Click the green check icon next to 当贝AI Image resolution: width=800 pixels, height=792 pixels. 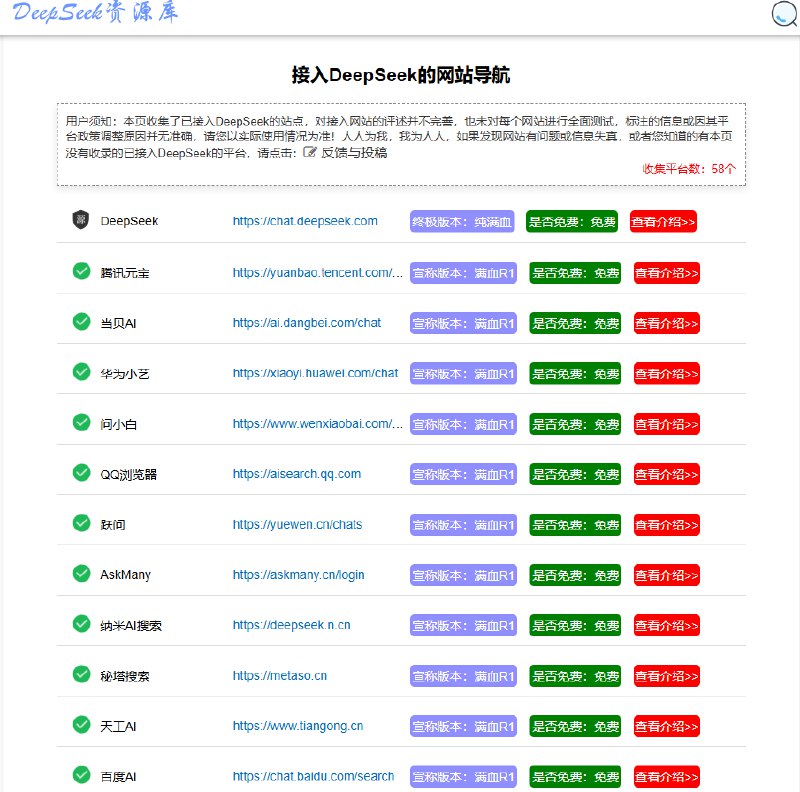[81, 322]
